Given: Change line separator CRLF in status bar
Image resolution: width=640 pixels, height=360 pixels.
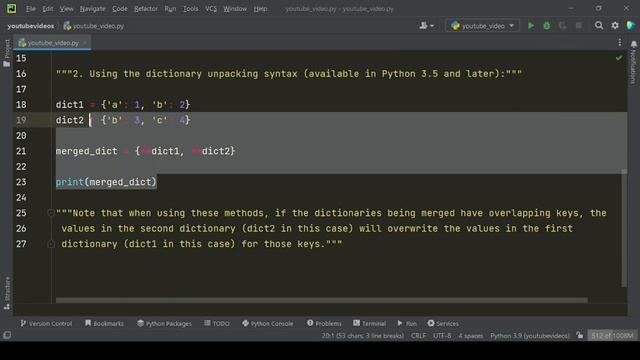Looking at the screenshot, I should (x=418, y=336).
